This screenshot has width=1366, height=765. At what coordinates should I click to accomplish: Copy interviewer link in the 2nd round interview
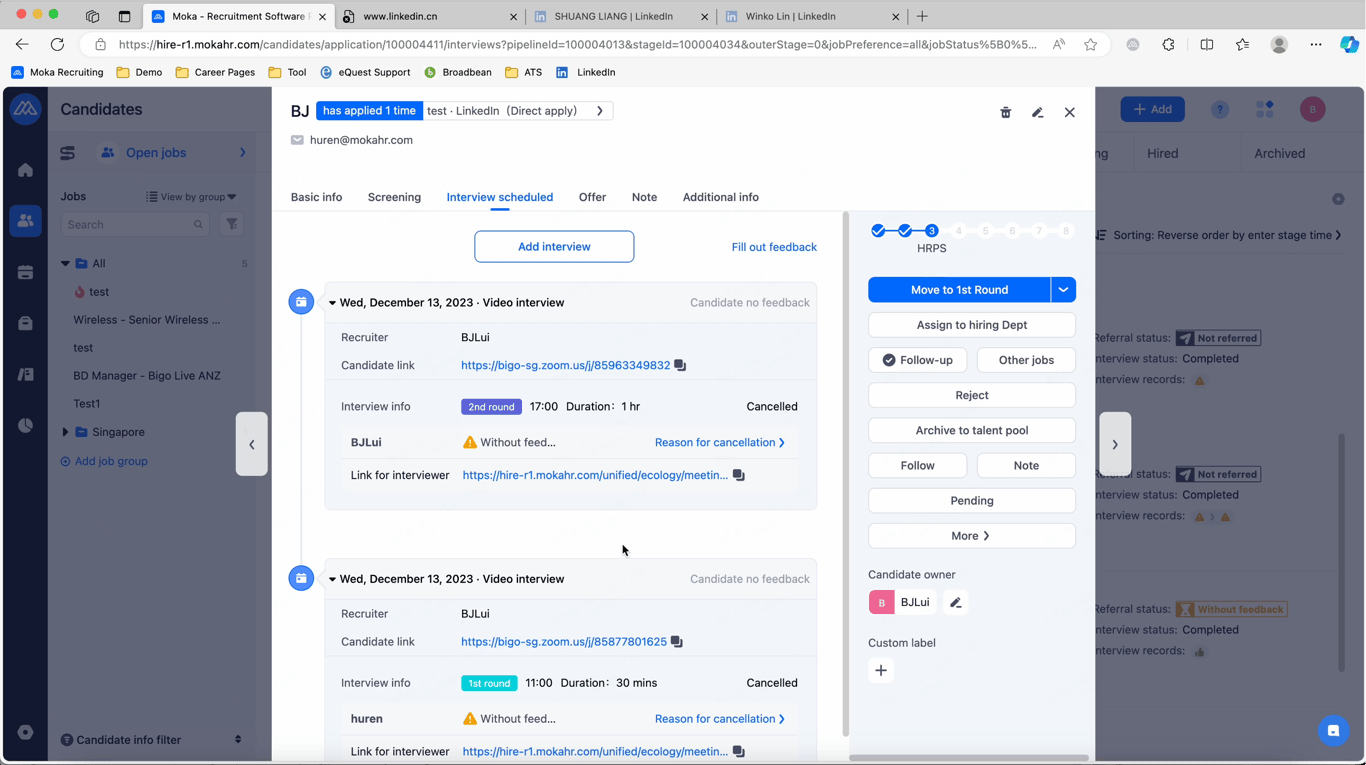coord(739,476)
